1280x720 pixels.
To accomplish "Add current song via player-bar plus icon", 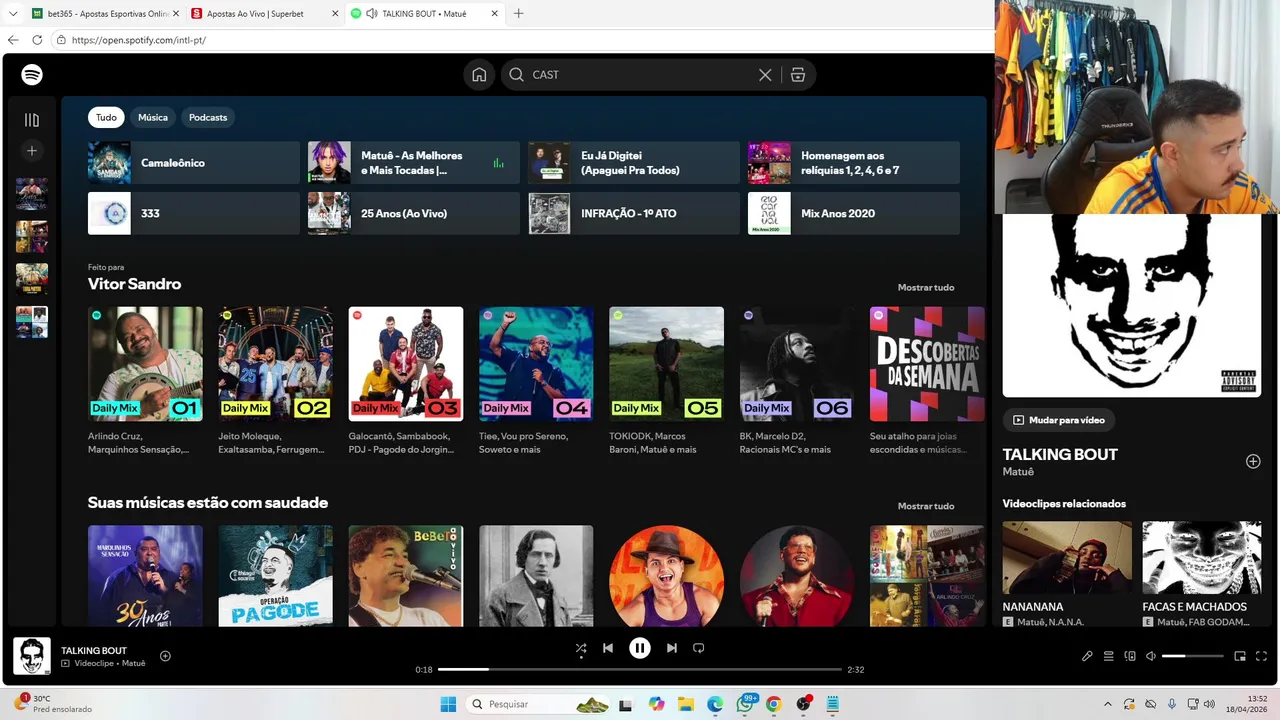I will coord(166,656).
